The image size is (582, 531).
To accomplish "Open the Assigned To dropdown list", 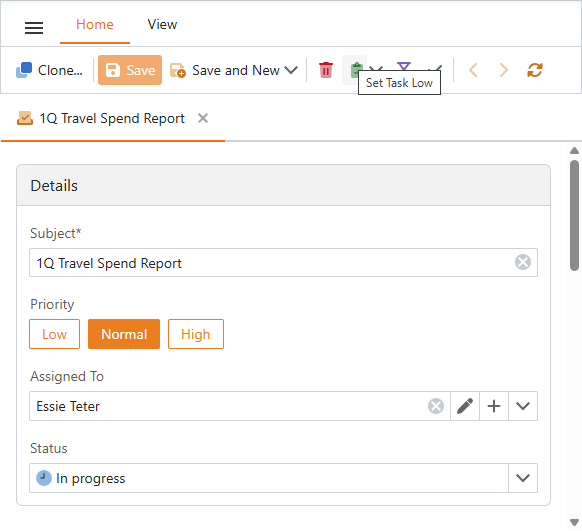I will [x=523, y=406].
